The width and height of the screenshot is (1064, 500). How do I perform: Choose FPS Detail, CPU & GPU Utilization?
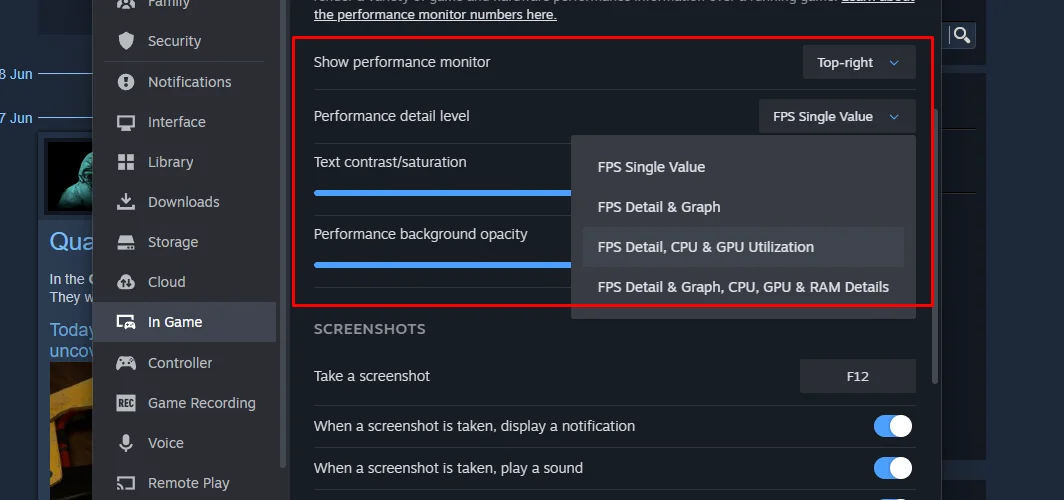706,247
